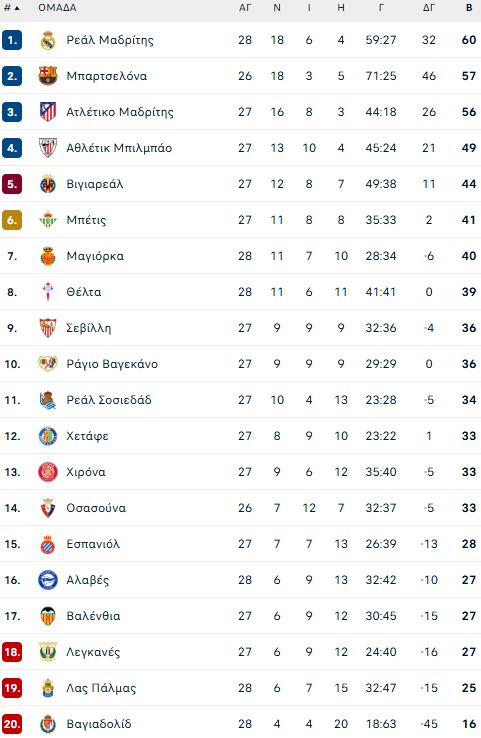This screenshot has height=738, width=481.
Task: Click the Athletic Bilbao crest icon
Action: 48,148
